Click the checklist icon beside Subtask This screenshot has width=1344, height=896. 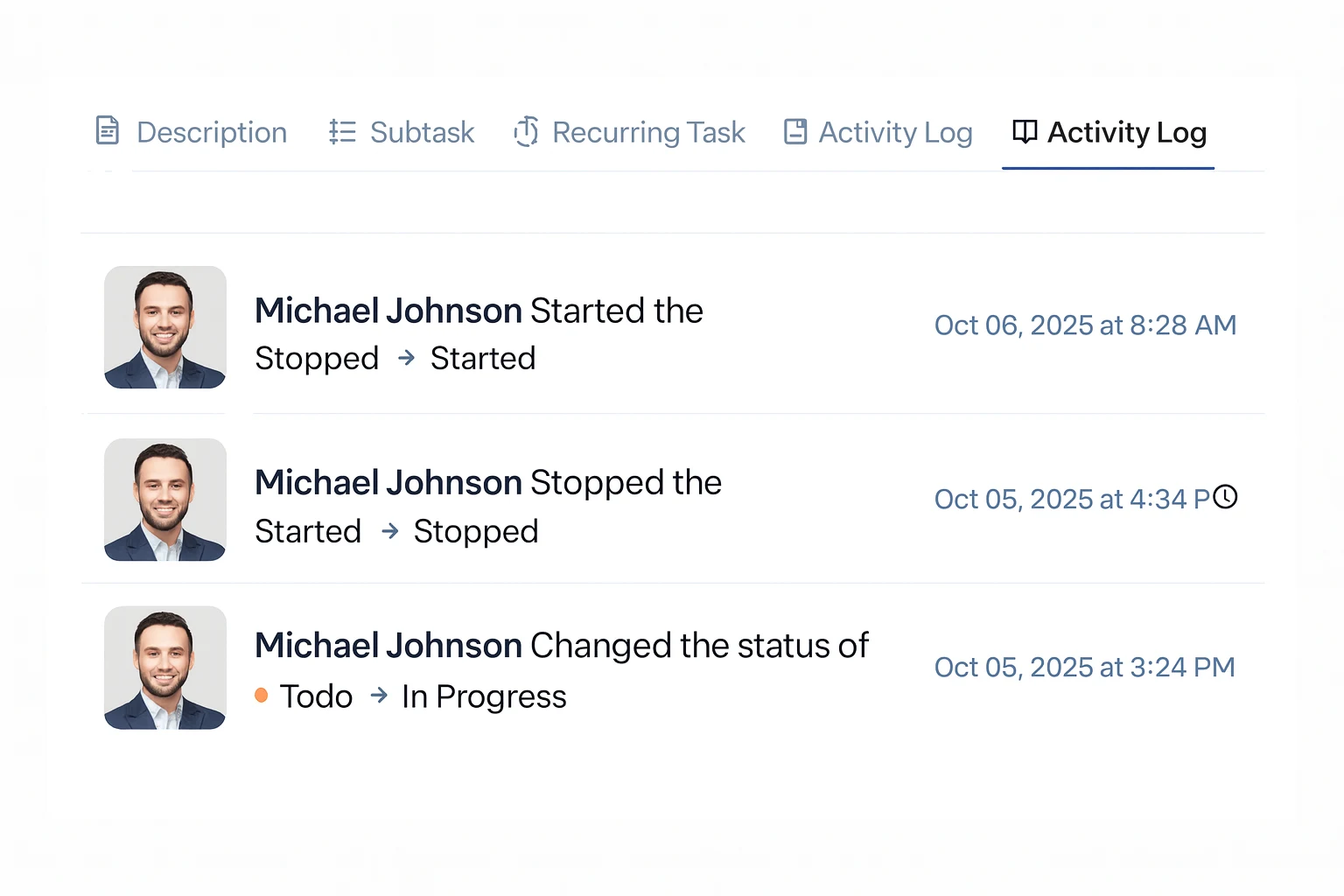click(x=341, y=132)
